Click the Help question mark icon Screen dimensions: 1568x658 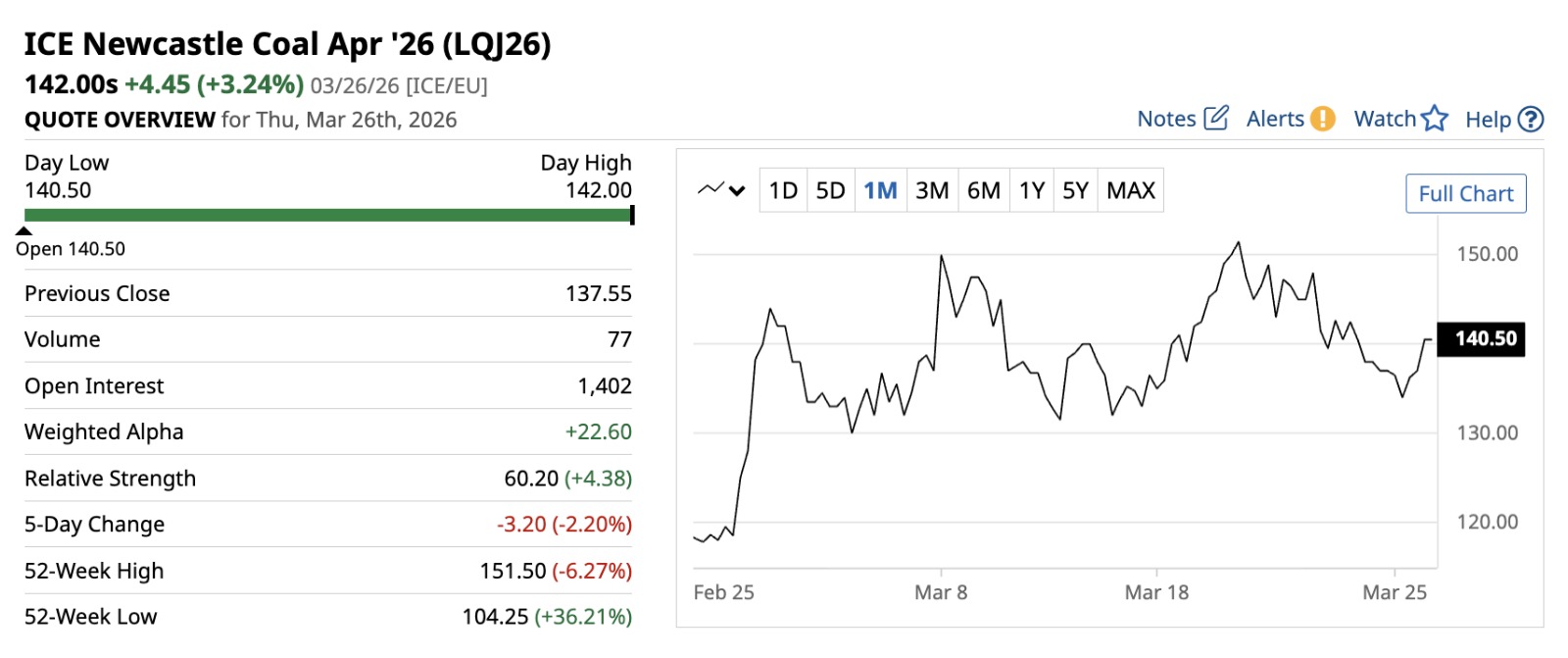tap(1530, 120)
